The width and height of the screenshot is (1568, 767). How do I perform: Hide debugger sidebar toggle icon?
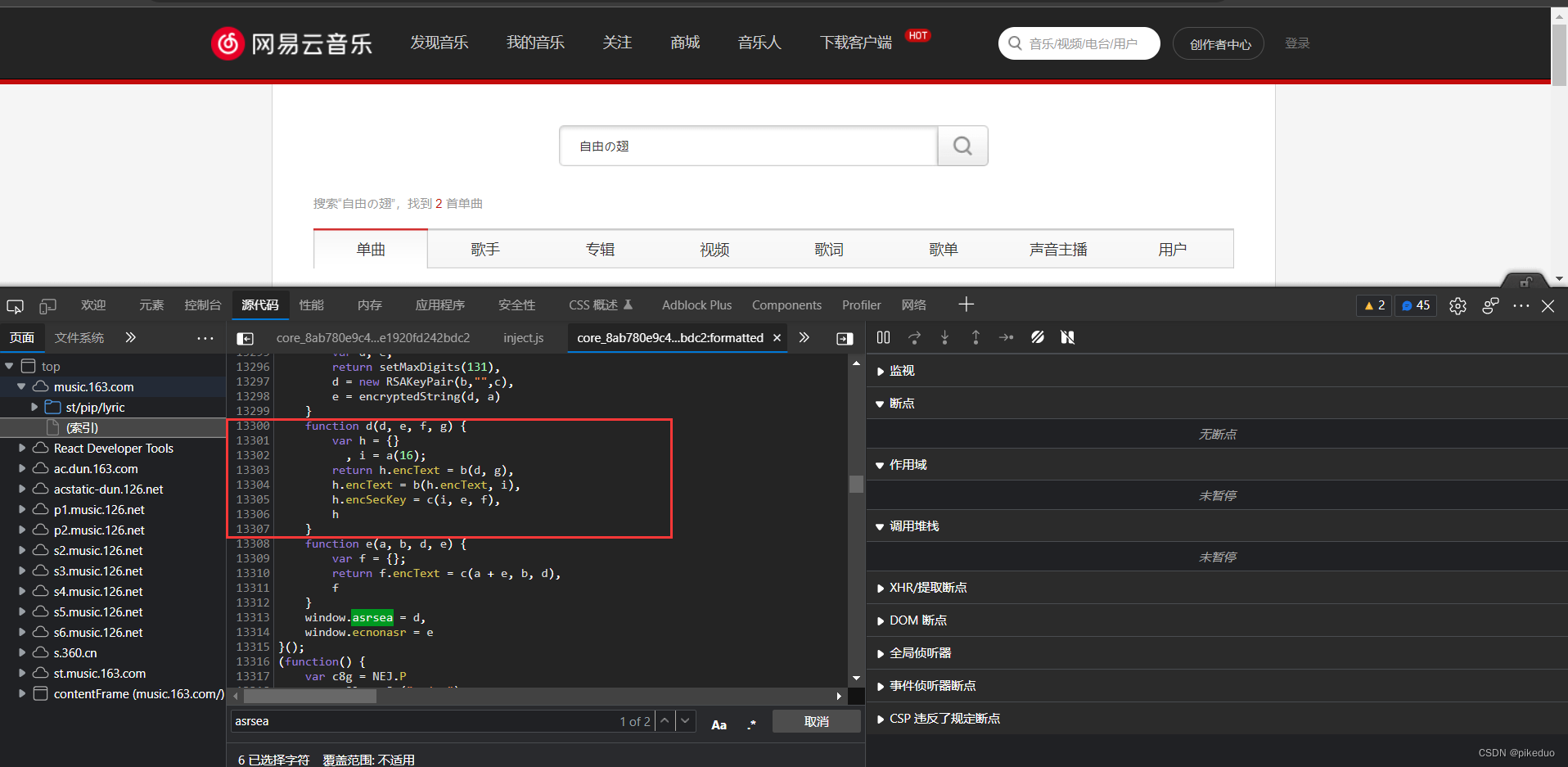click(x=845, y=338)
